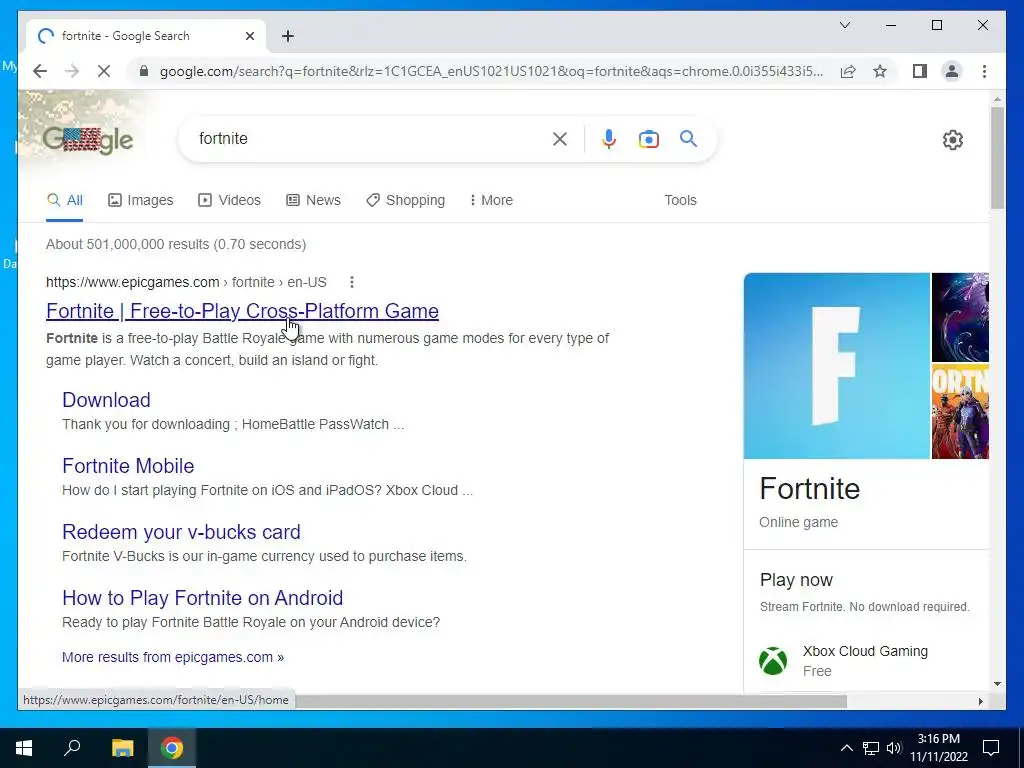Image resolution: width=1024 pixels, height=768 pixels.
Task: Switch to Images results
Action: [140, 200]
